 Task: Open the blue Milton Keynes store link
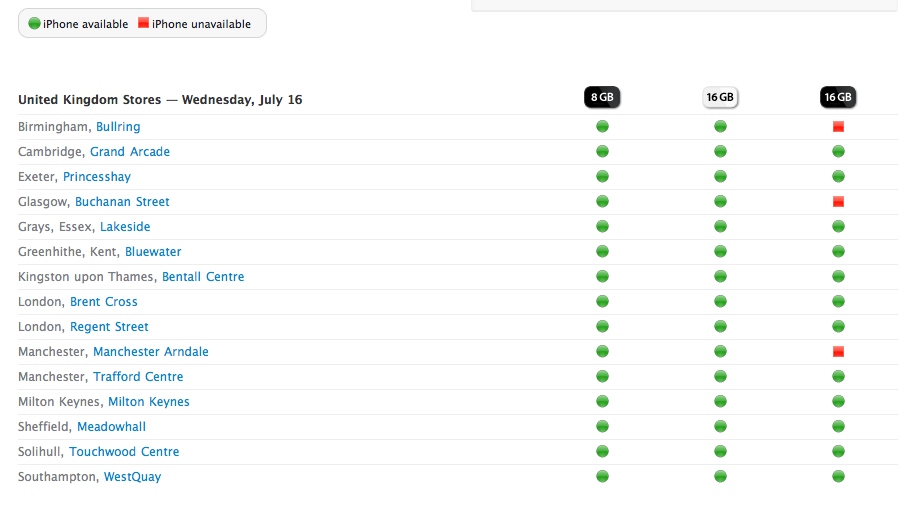148,402
